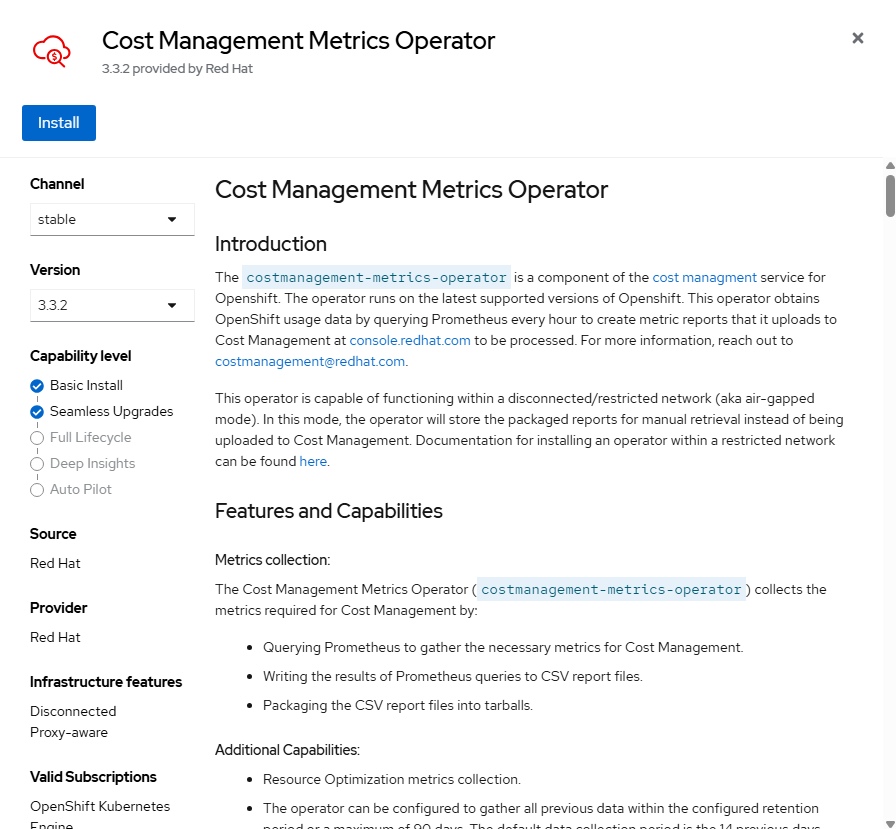Open the 'here' restricted network documentation link
The image size is (896, 829).
(313, 461)
